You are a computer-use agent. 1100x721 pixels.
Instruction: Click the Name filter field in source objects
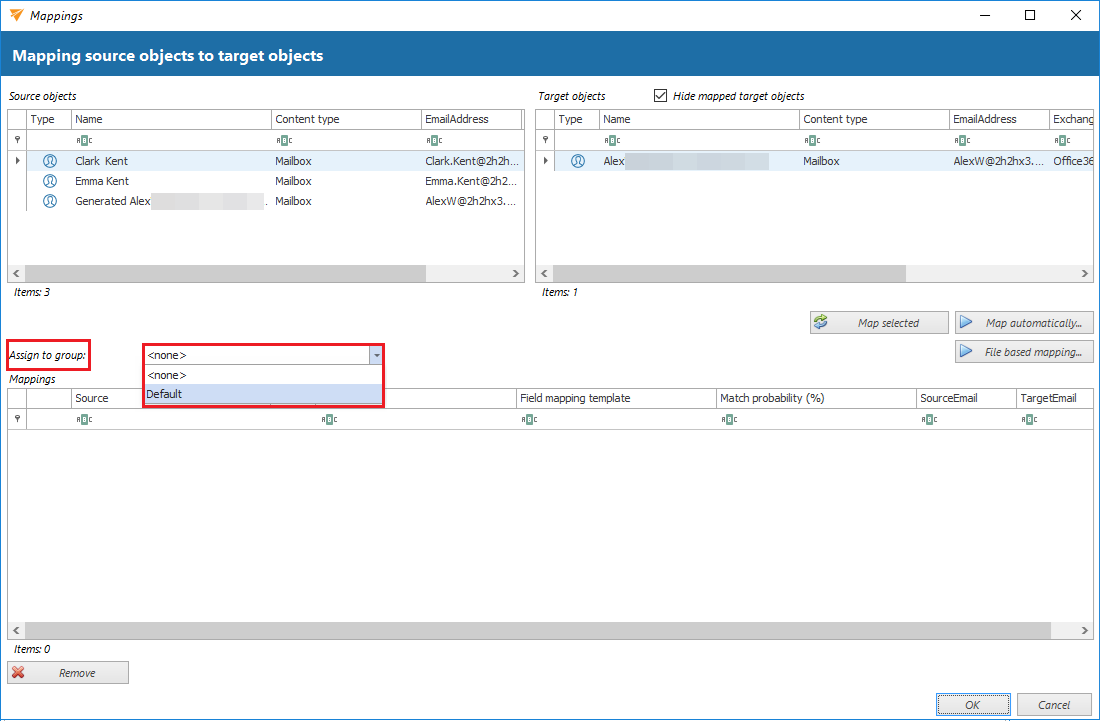[170, 140]
